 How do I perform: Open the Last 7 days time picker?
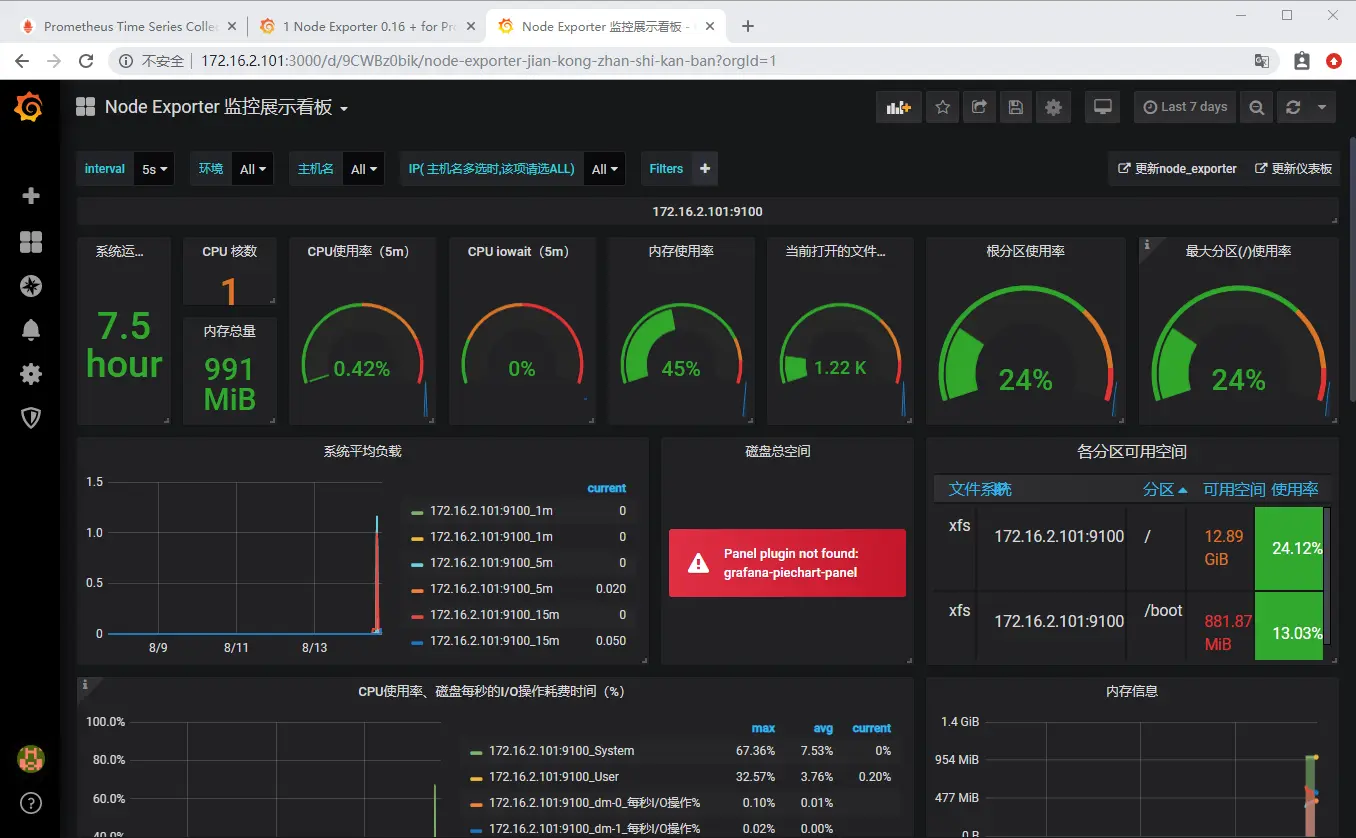click(x=1185, y=107)
